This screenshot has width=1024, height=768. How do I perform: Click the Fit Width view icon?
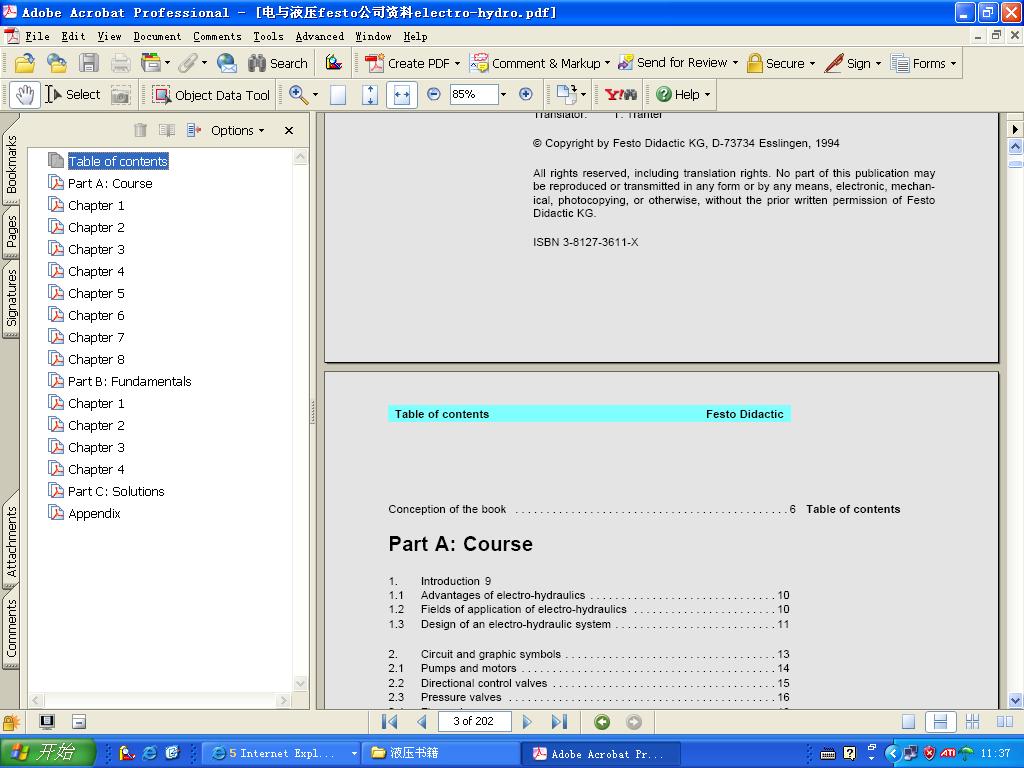(402, 95)
